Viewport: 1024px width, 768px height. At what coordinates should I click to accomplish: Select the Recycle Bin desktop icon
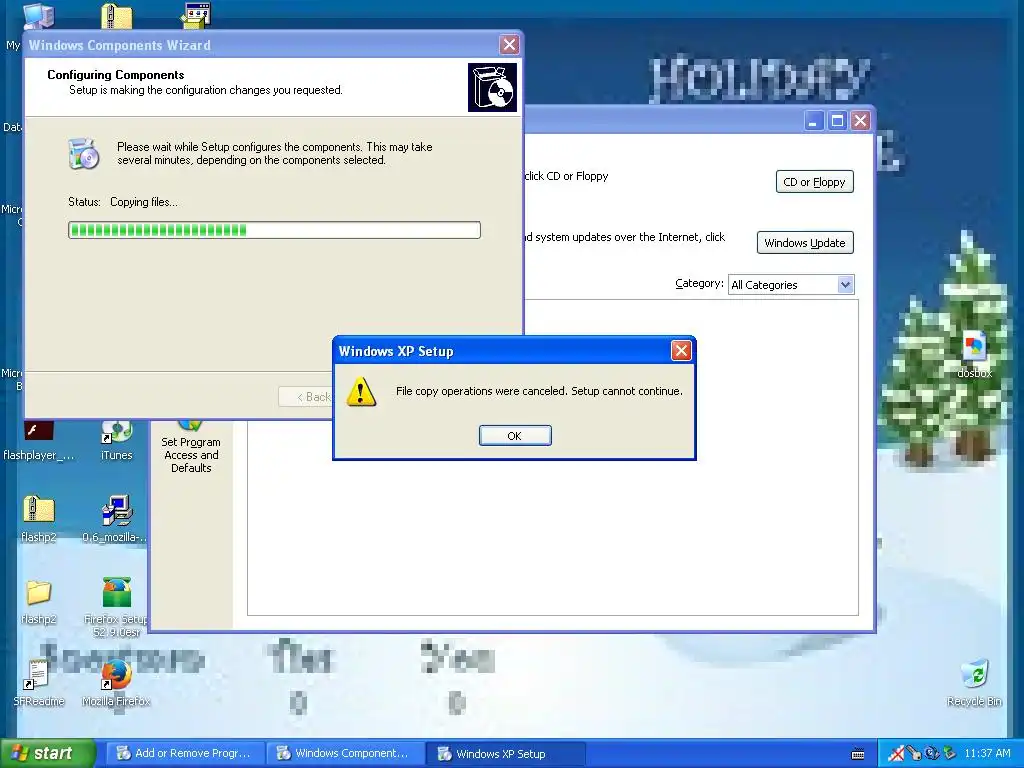tap(974, 683)
